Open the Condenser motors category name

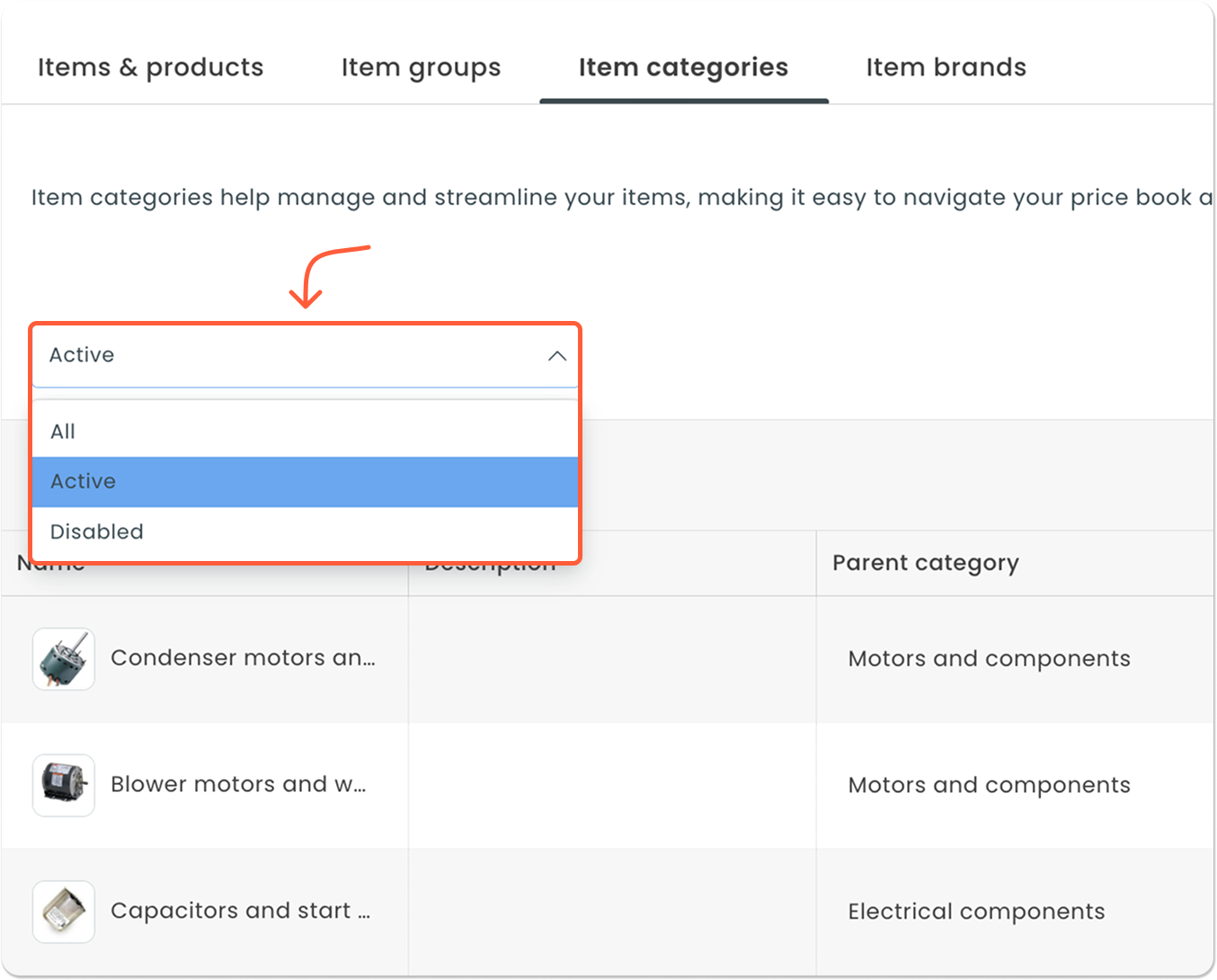click(243, 658)
